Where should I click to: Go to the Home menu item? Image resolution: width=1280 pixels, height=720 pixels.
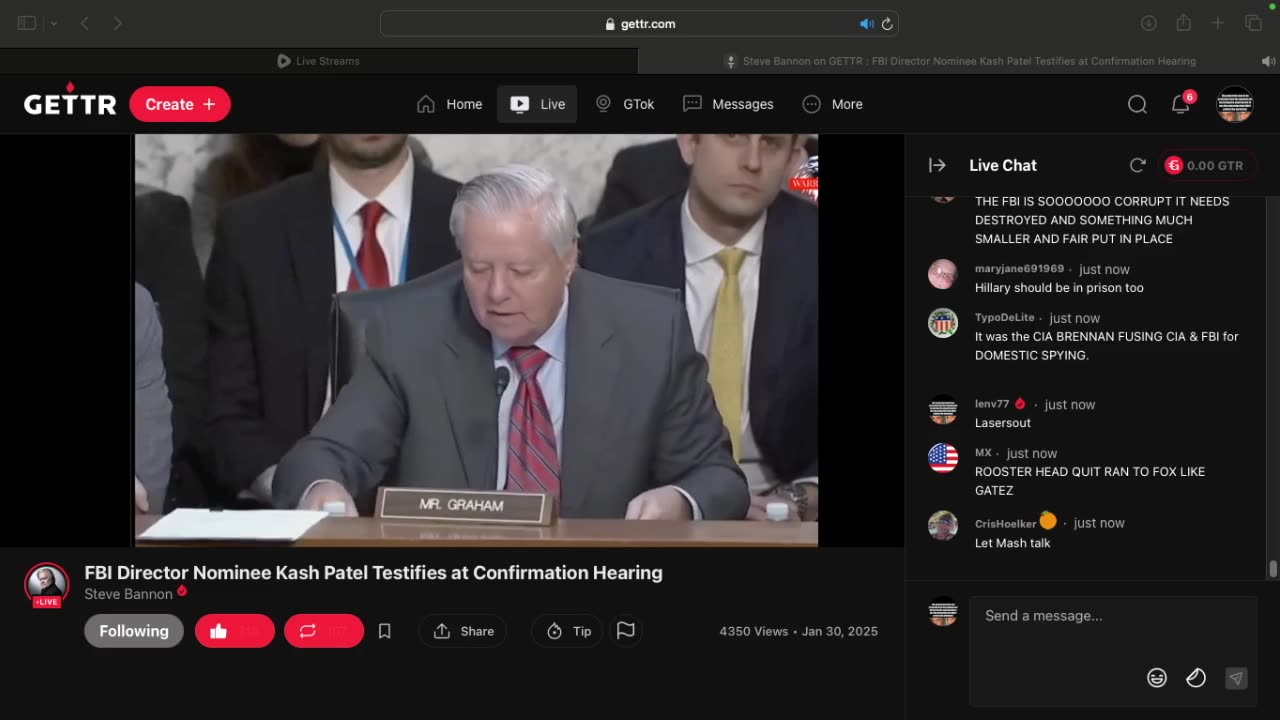coord(450,104)
